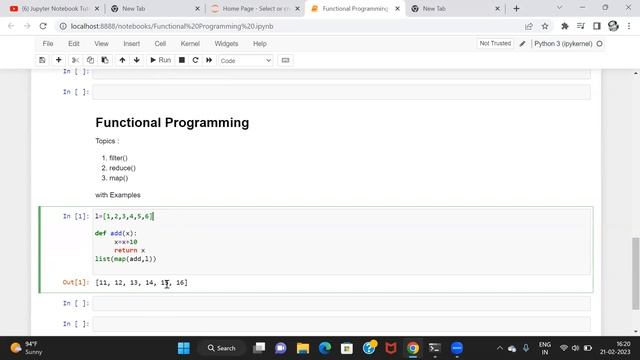Switch to the last New Tab

pos(455,9)
